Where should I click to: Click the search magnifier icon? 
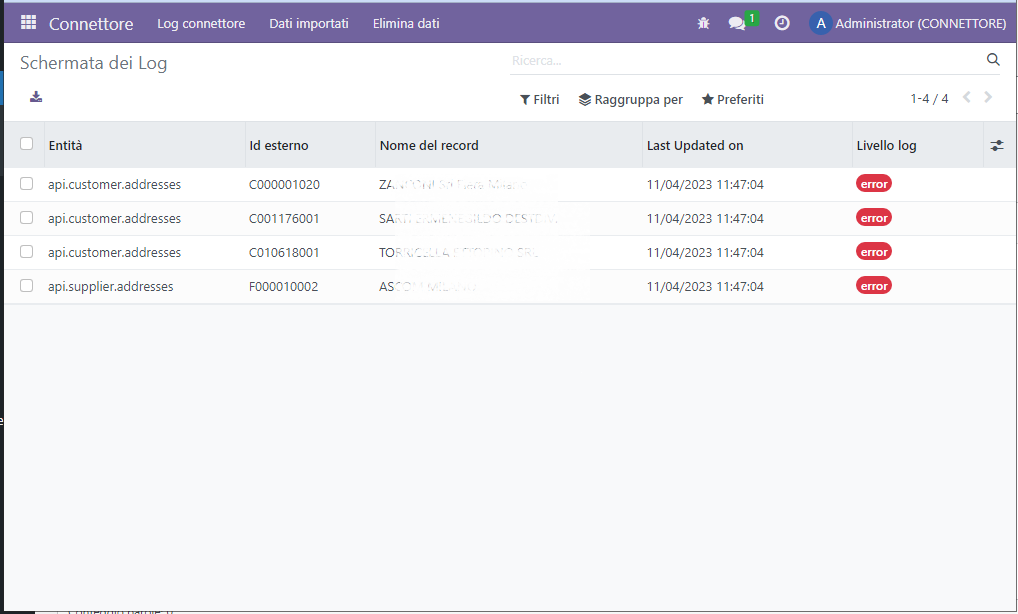pyautogui.click(x=993, y=60)
